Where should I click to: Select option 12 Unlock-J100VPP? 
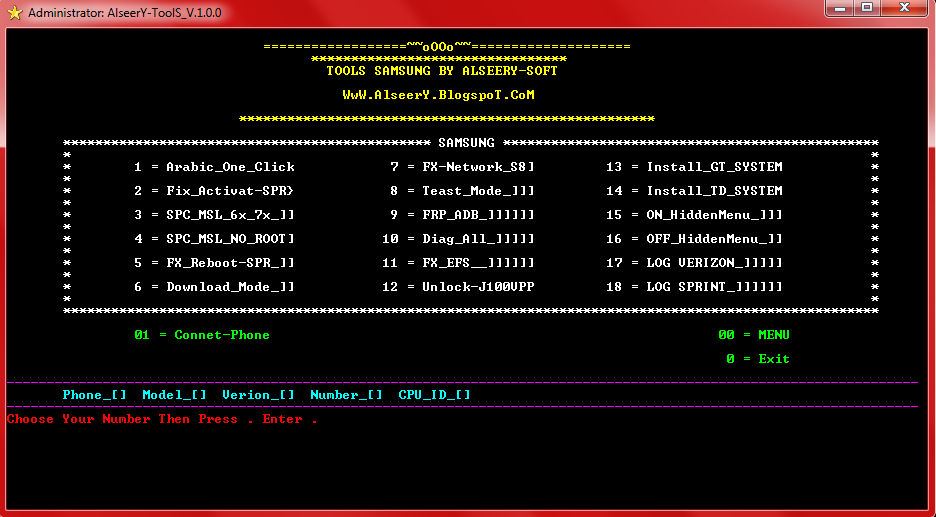(x=458, y=287)
